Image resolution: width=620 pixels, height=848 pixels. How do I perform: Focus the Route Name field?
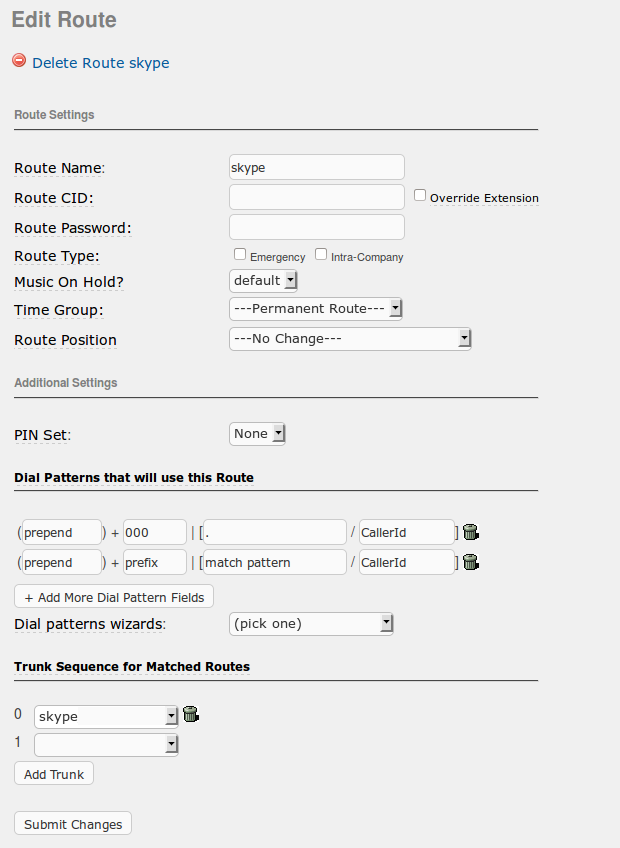pyautogui.click(x=317, y=167)
